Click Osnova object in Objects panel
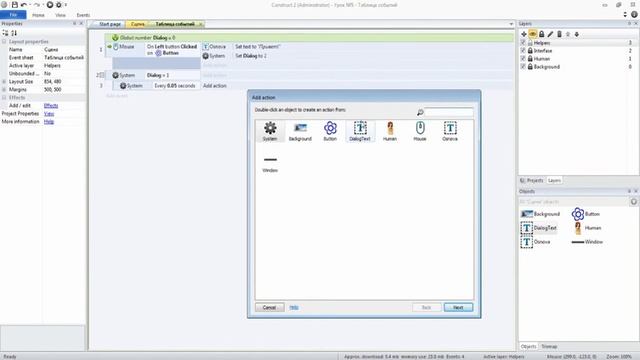Image resolution: width=640 pixels, height=360 pixels. click(536, 242)
